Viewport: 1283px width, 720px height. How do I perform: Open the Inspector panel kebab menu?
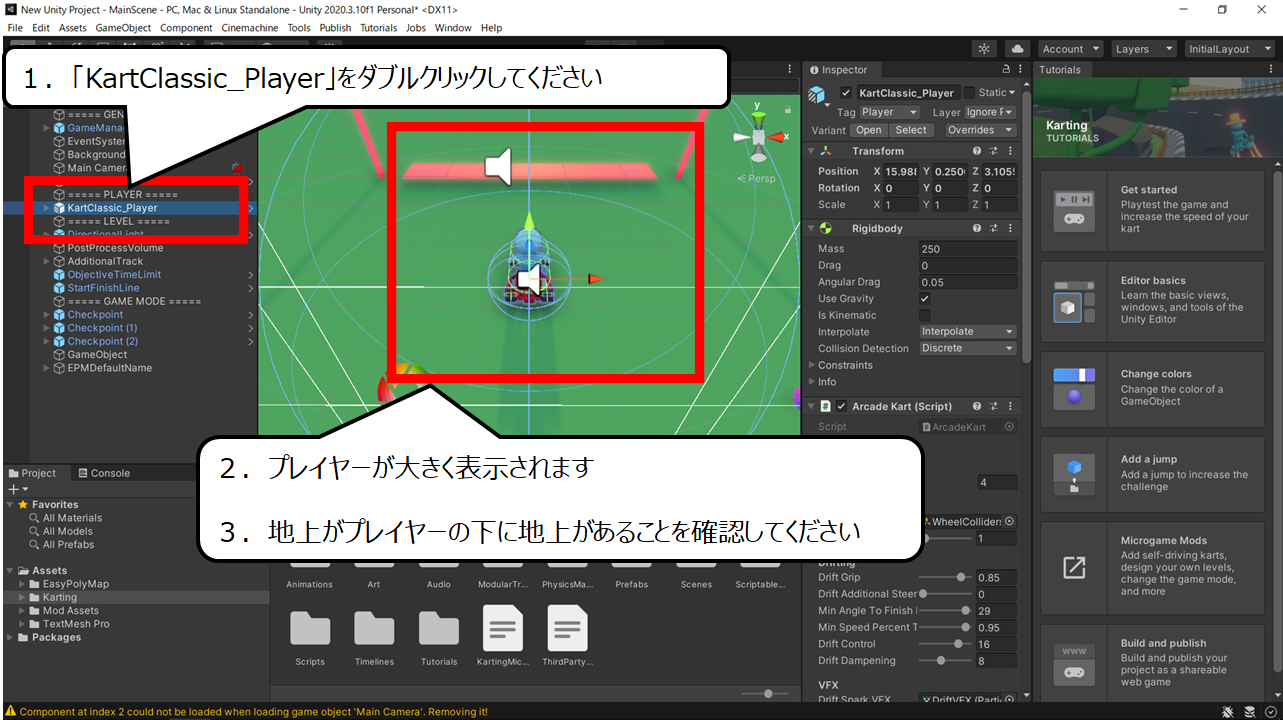click(1021, 70)
